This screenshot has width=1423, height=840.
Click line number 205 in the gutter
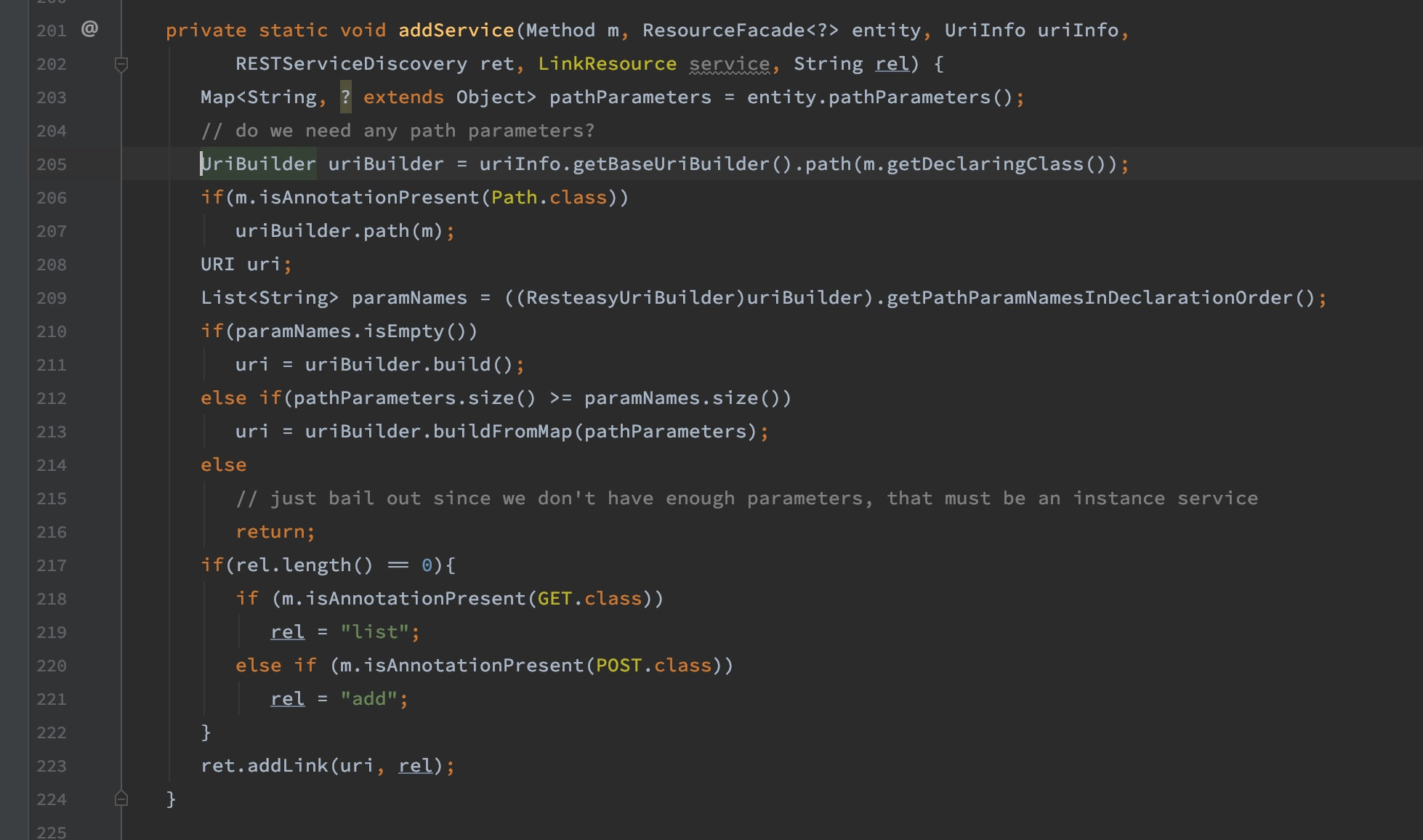click(x=52, y=165)
